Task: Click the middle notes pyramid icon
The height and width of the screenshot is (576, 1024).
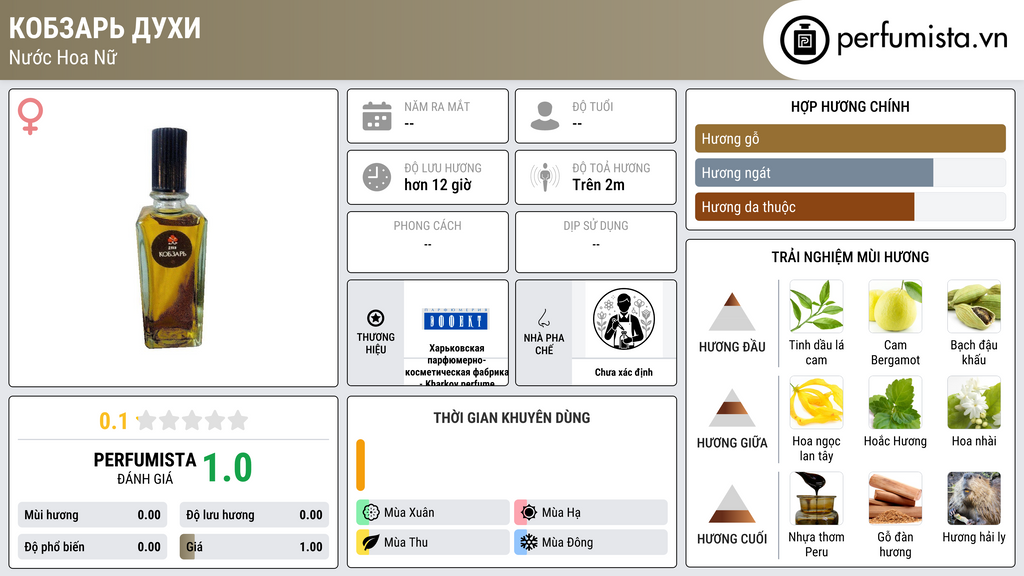Action: point(732,408)
